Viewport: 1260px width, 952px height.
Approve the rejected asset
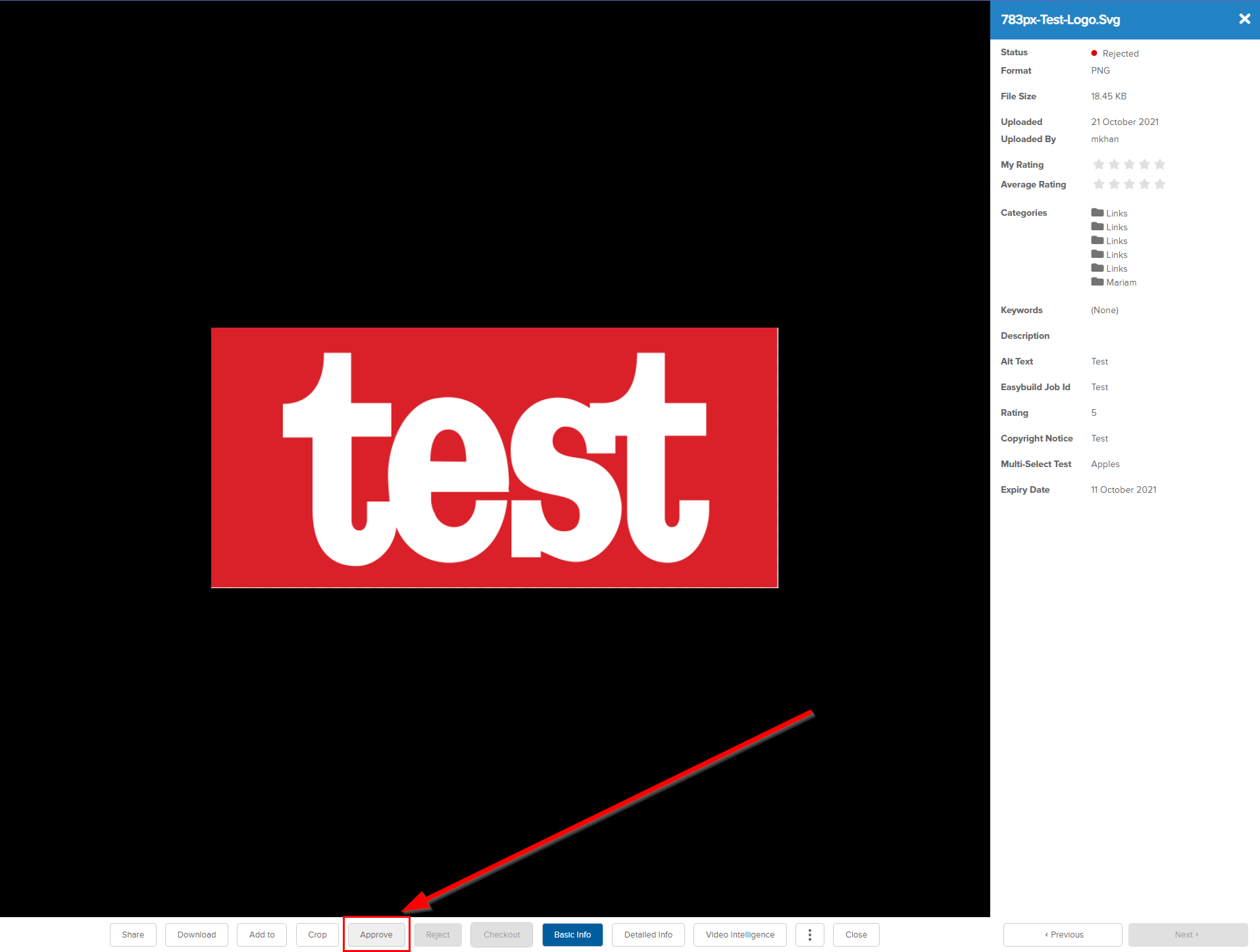376,934
